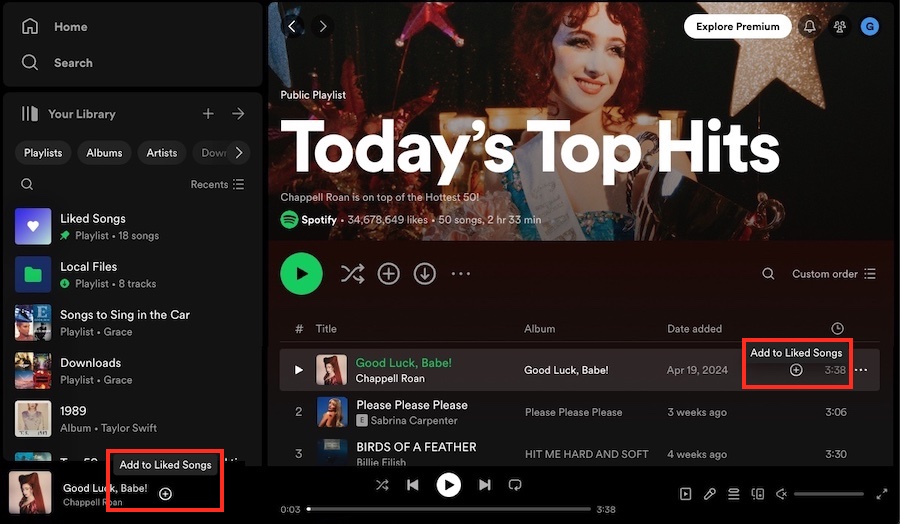Open the Custom order sort dropdown
The image size is (900, 524).
click(x=833, y=274)
